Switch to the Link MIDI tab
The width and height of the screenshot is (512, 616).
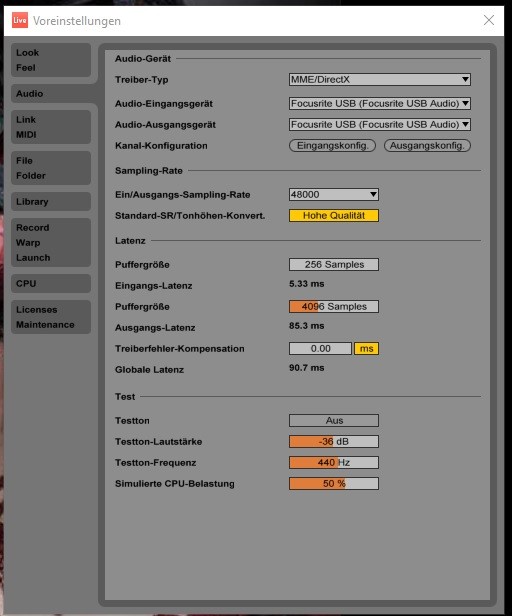51,127
